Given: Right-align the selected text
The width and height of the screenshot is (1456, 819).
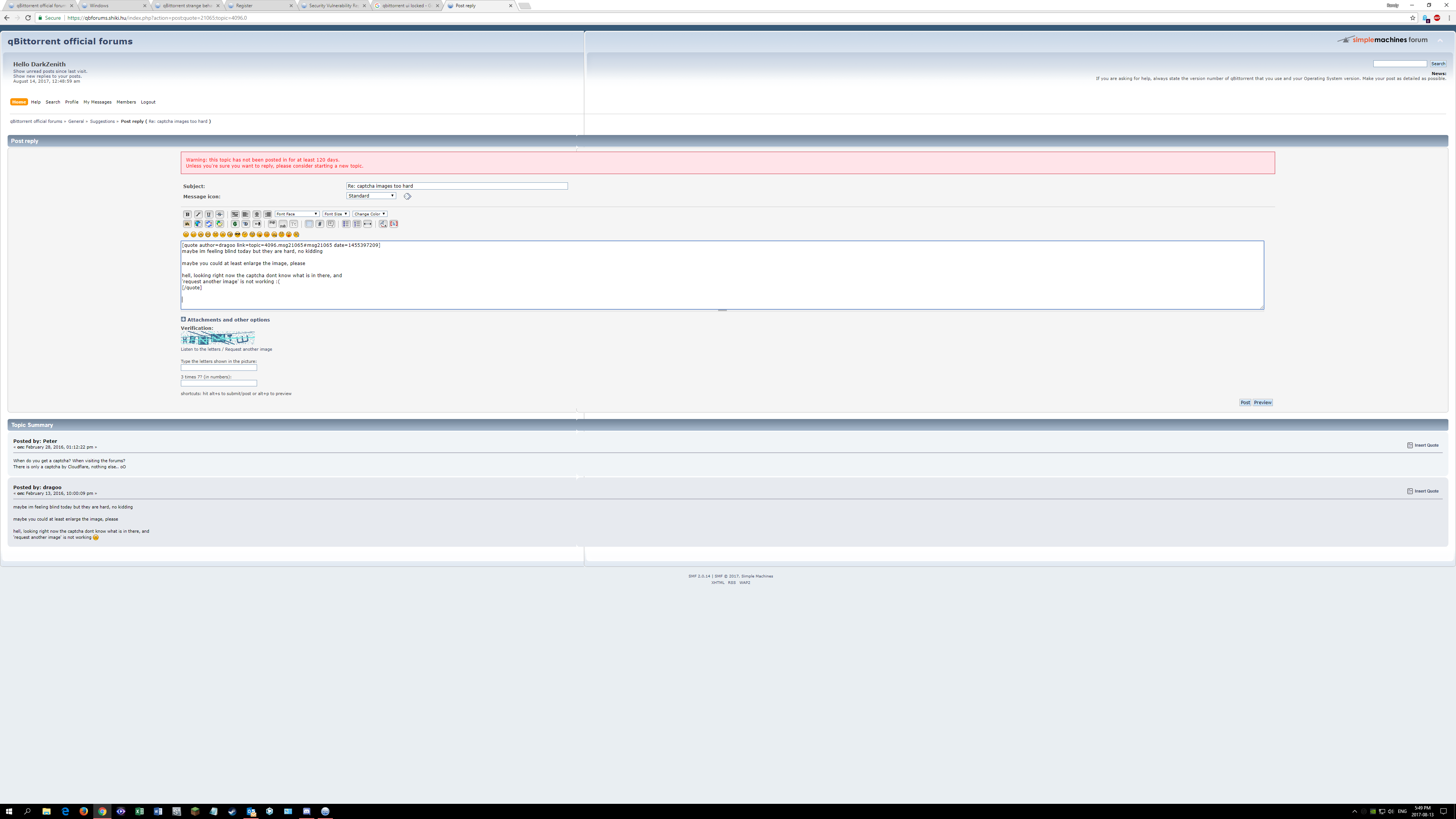Looking at the screenshot, I should point(267,214).
